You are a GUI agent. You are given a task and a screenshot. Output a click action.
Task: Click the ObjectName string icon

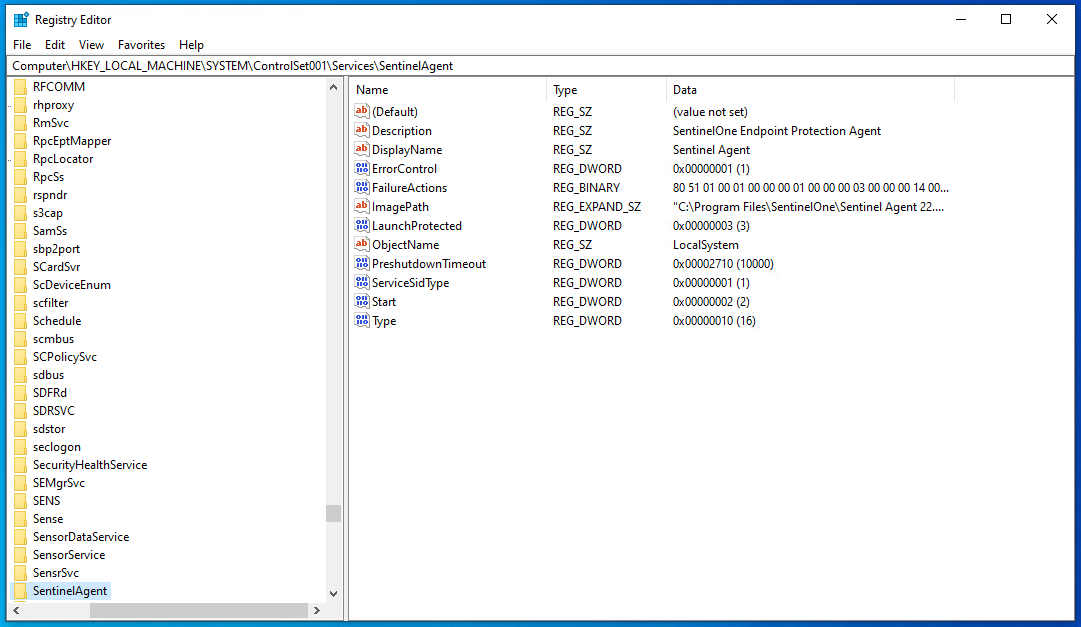[x=362, y=244]
